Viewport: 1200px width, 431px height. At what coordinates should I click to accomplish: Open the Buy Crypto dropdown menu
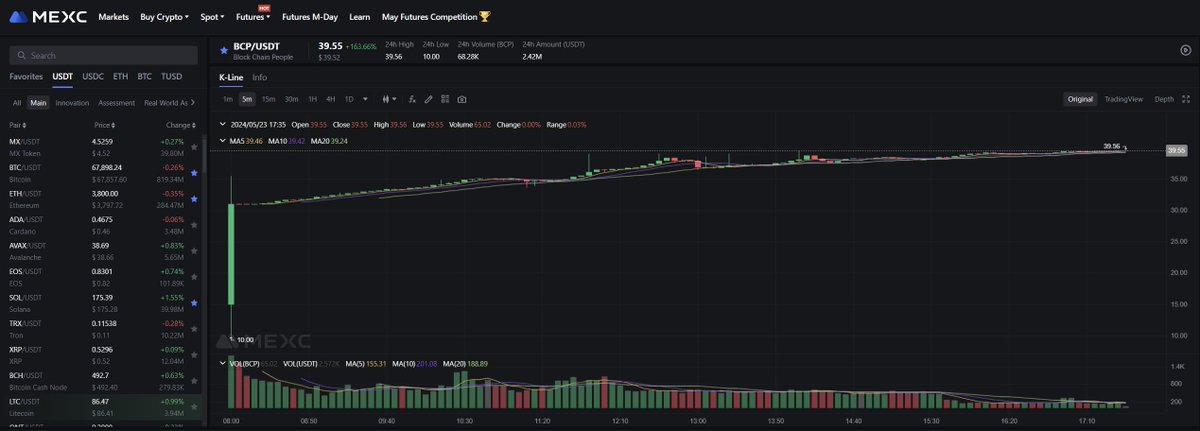click(x=164, y=17)
